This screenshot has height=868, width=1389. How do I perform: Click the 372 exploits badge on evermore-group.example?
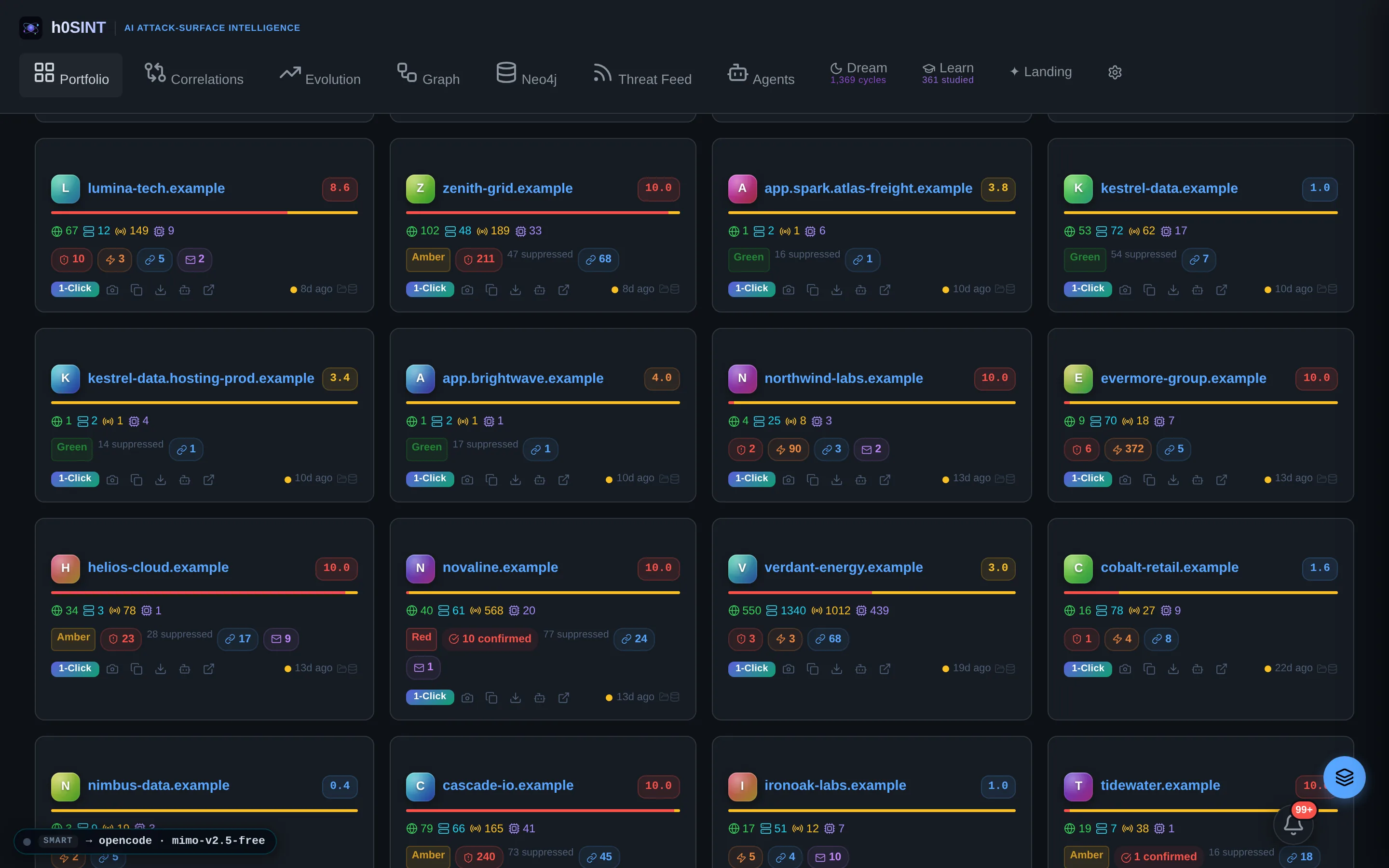tap(1128, 449)
